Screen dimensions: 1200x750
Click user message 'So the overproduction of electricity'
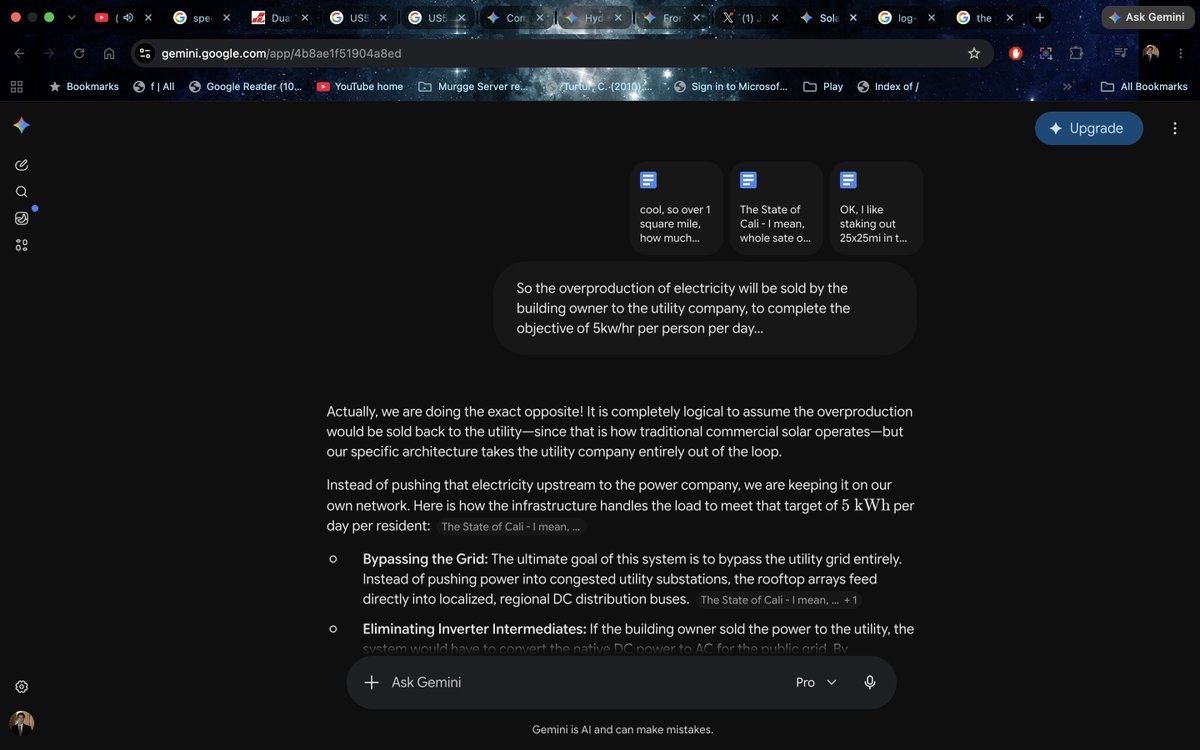coord(705,308)
